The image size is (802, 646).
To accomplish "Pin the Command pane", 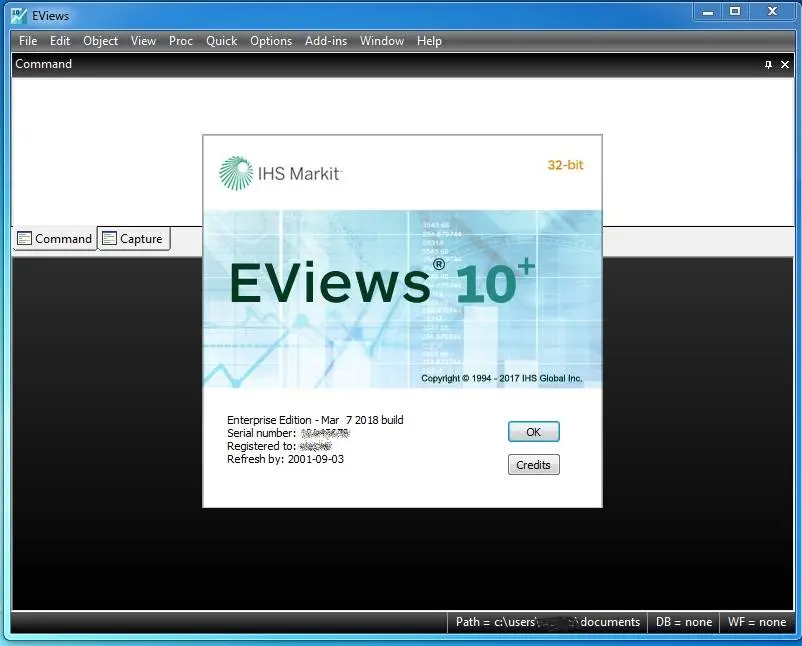I will (768, 64).
